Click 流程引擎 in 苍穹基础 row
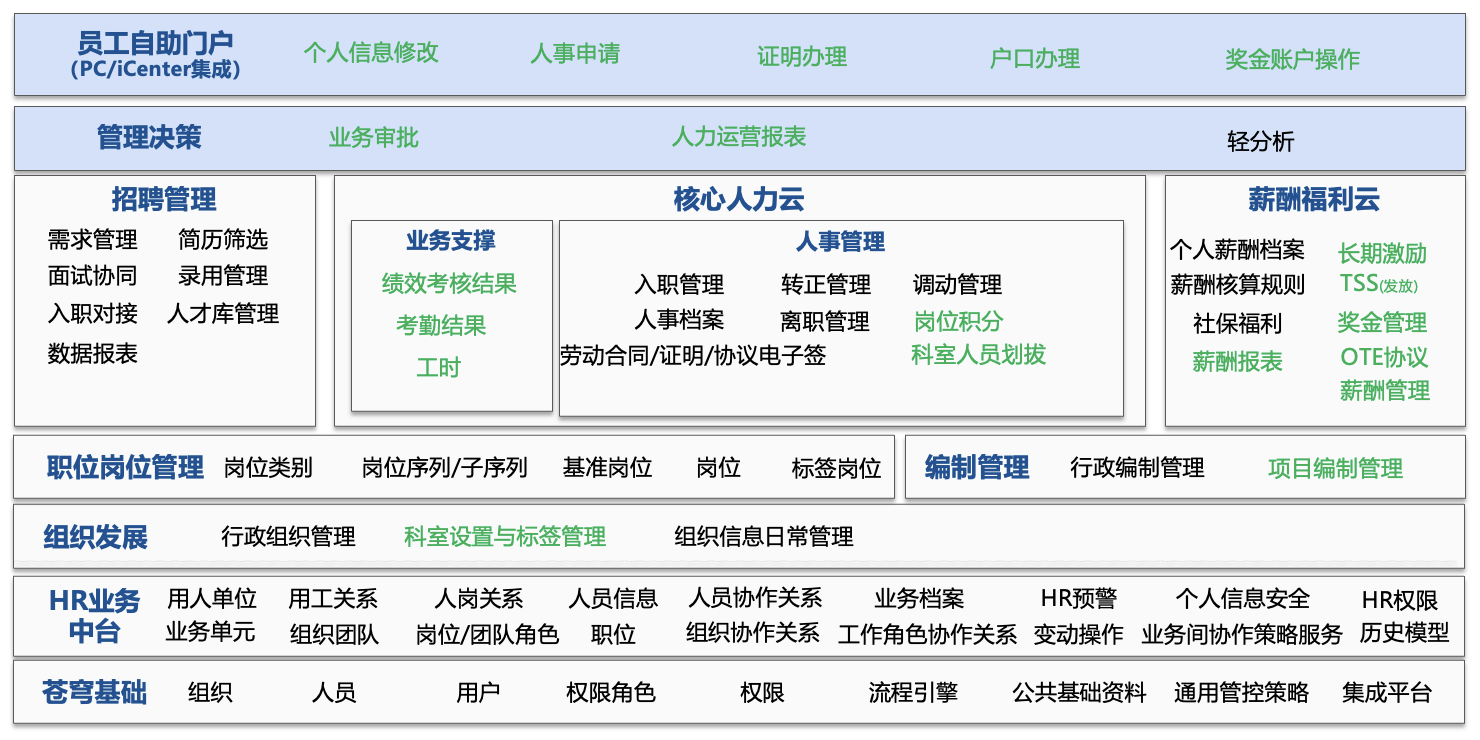Image resolution: width=1480 pixels, height=740 pixels. (913, 692)
